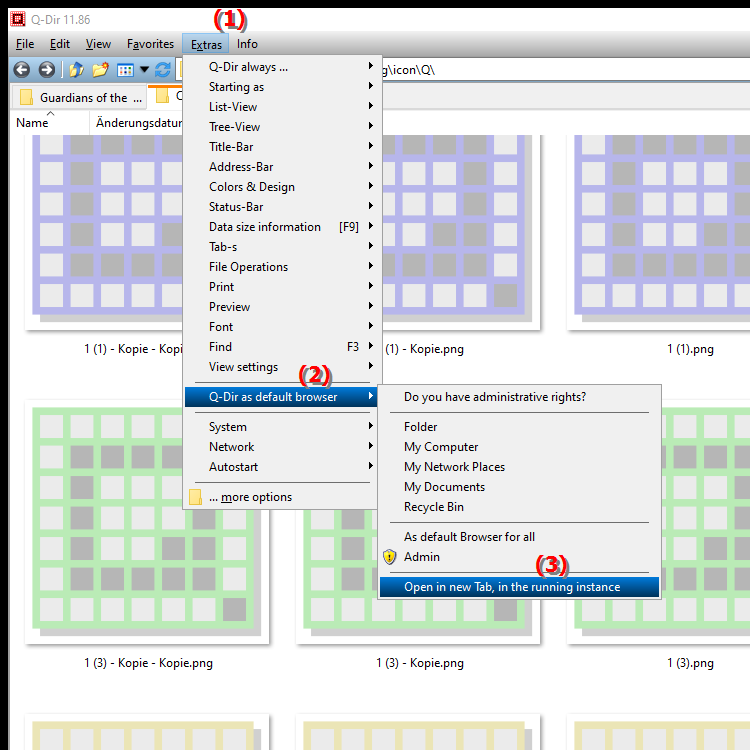
Task: Open the Favorites menu
Action: click(x=150, y=44)
